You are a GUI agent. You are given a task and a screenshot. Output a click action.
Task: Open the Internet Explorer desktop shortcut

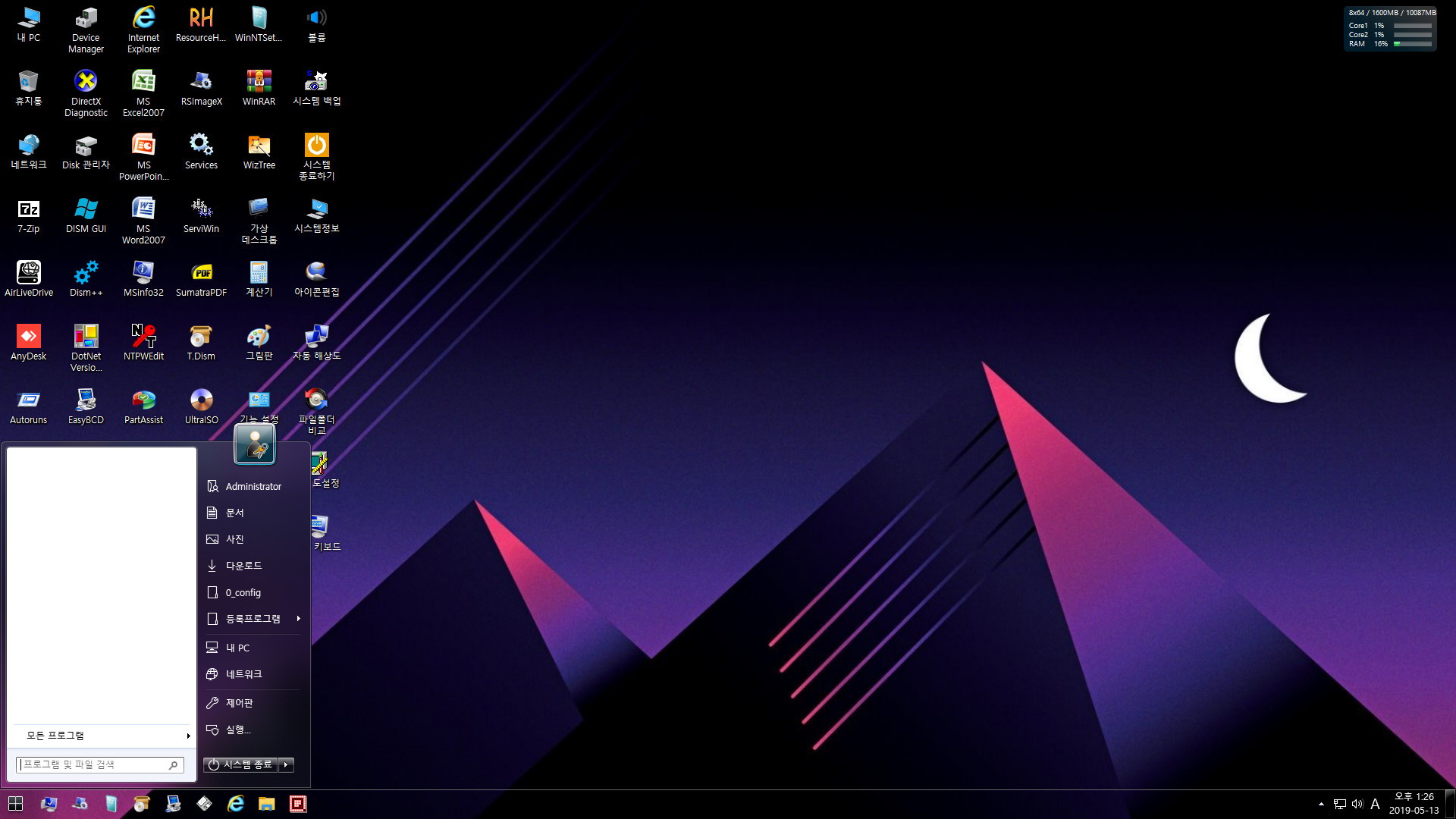pos(143,30)
